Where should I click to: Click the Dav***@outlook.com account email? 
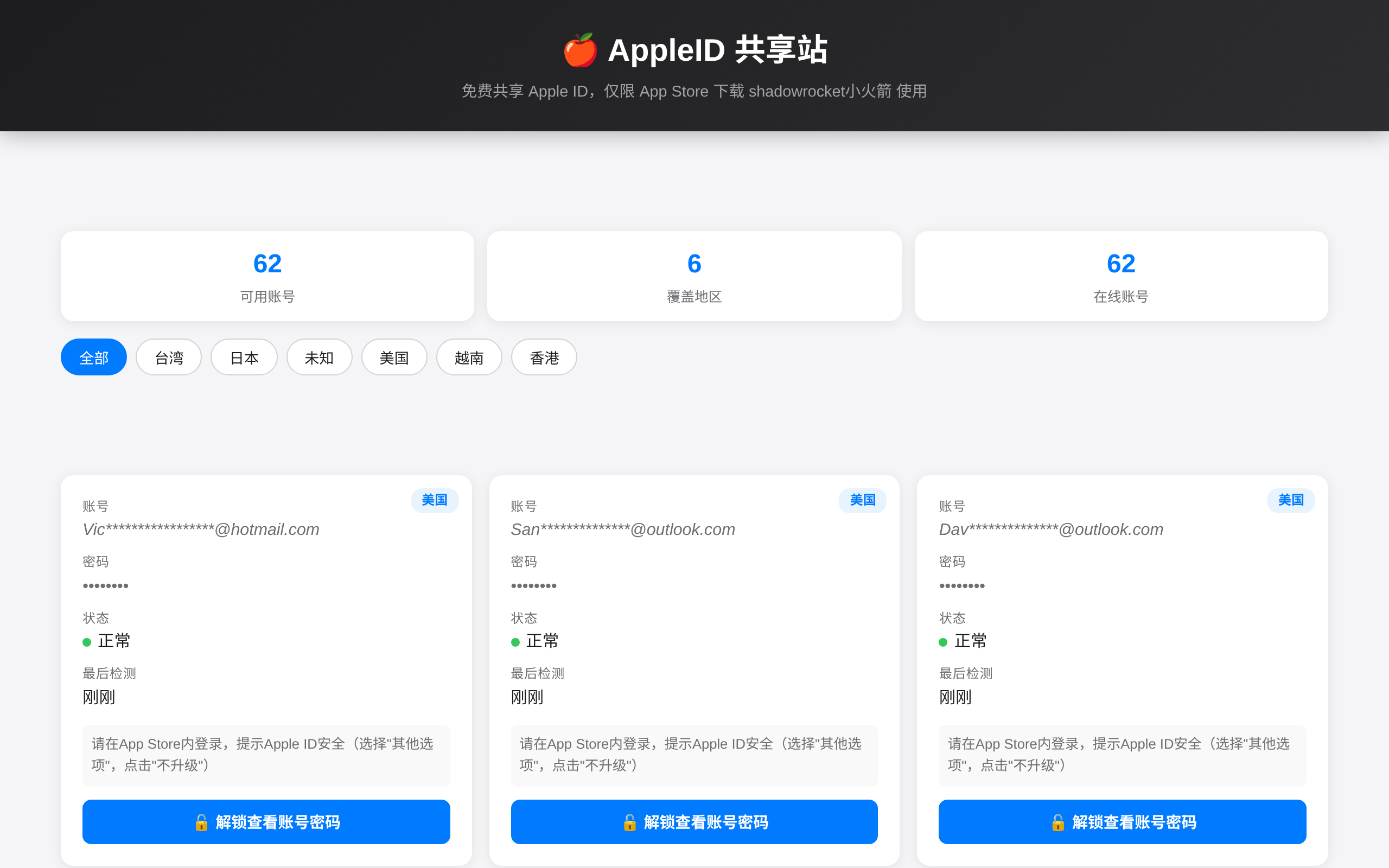tap(1051, 529)
